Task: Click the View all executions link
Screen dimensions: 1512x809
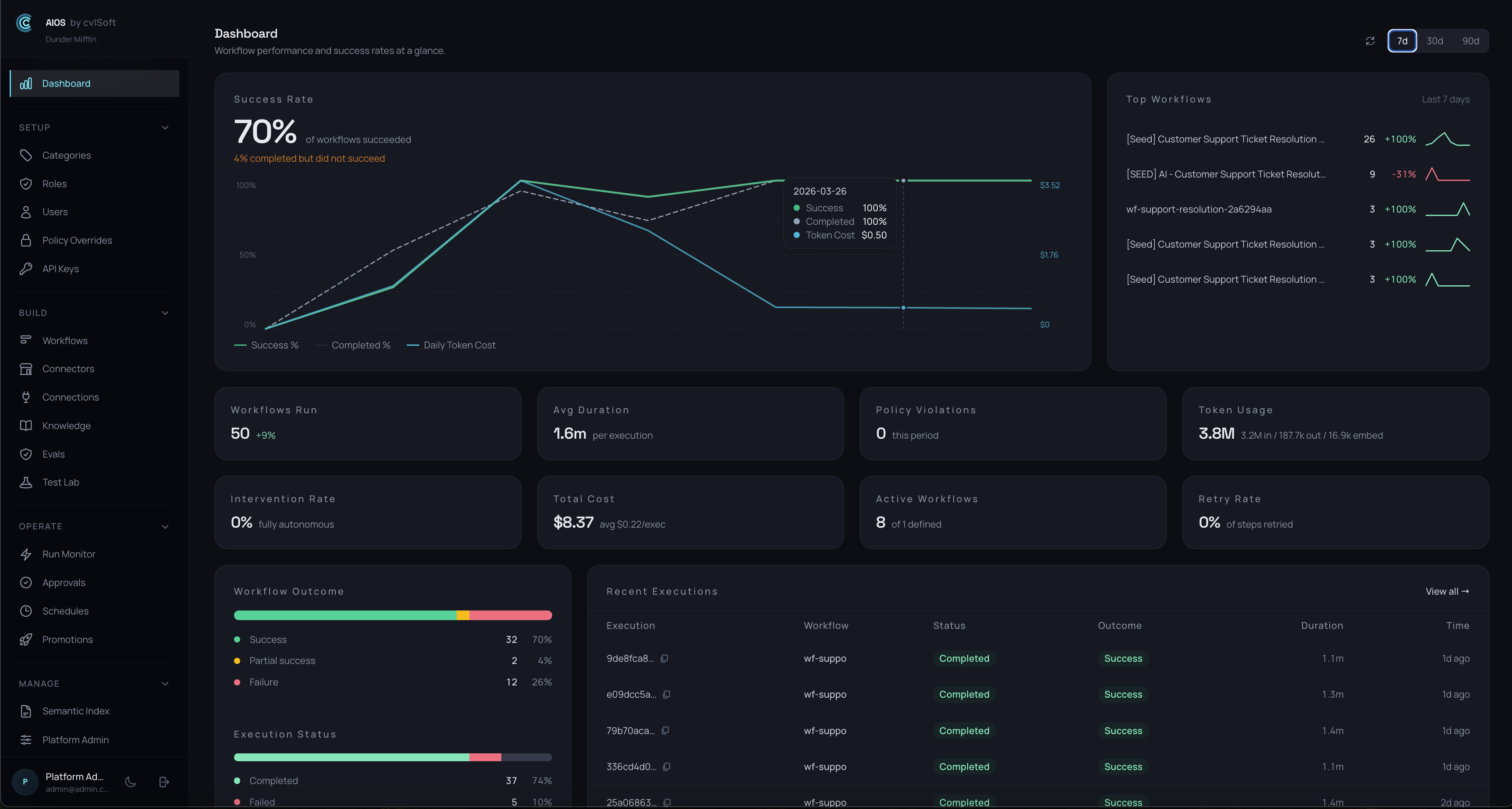Action: point(1446,591)
